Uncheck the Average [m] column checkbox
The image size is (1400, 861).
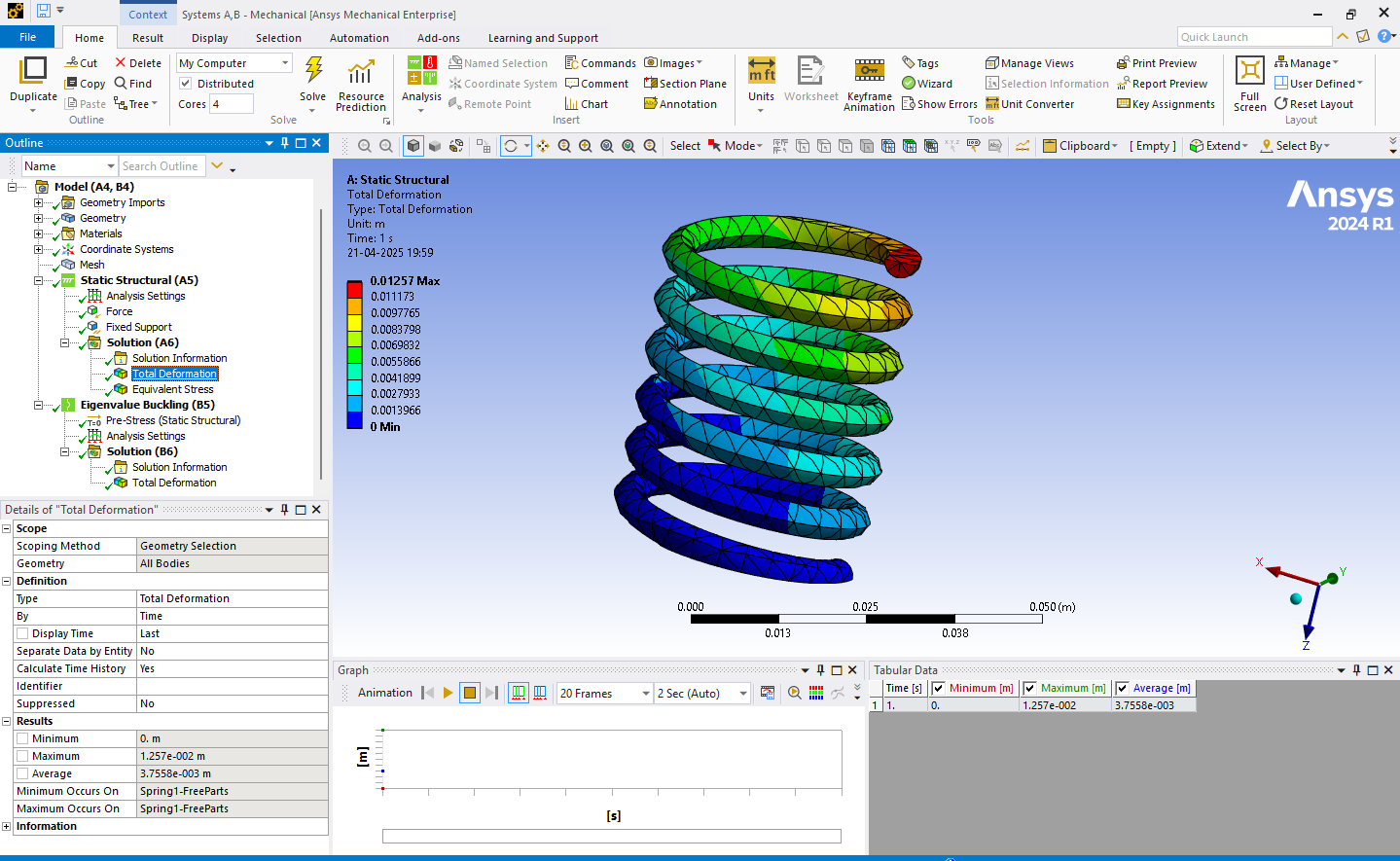click(x=1122, y=688)
